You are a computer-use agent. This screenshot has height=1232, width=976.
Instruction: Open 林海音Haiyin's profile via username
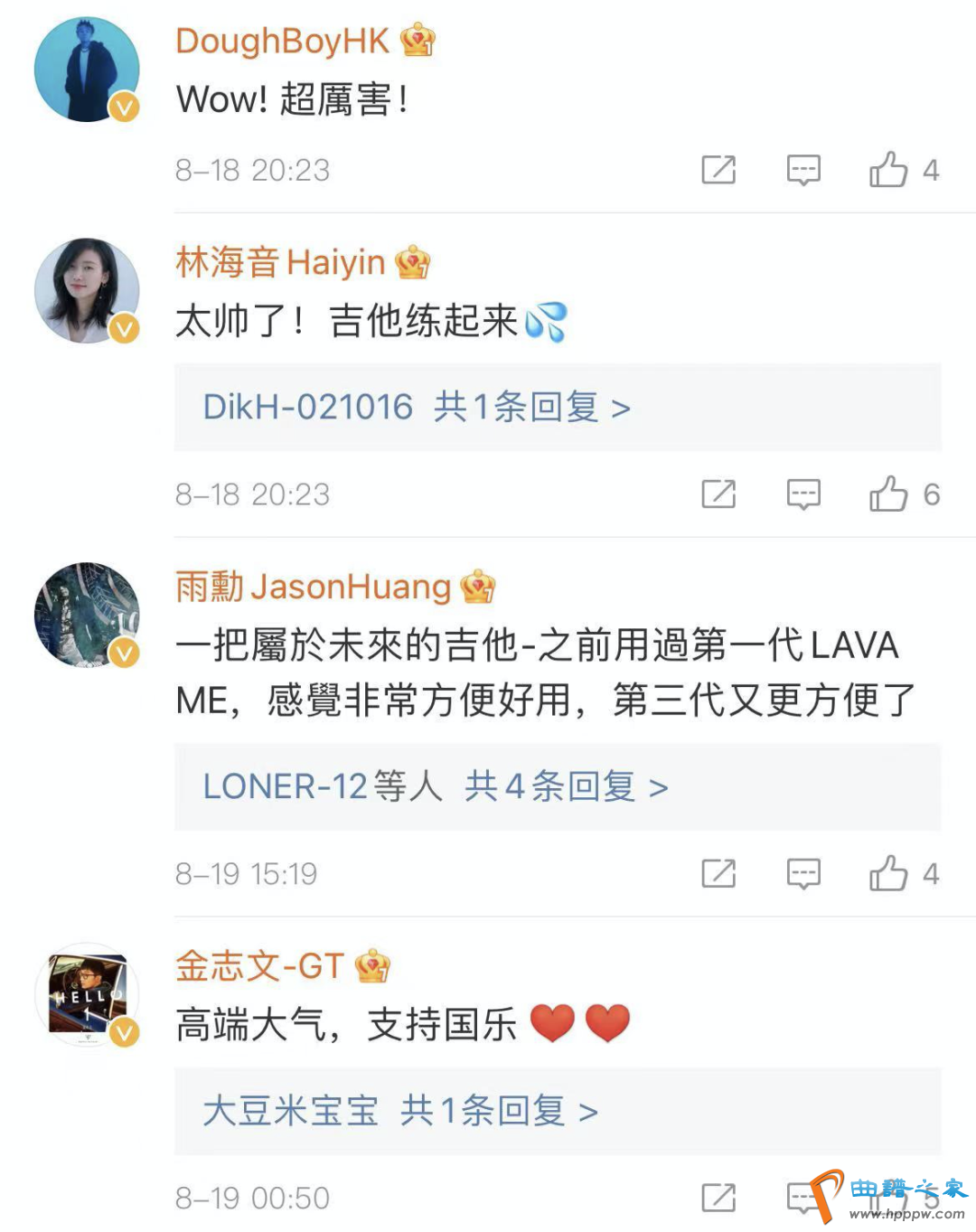280,262
